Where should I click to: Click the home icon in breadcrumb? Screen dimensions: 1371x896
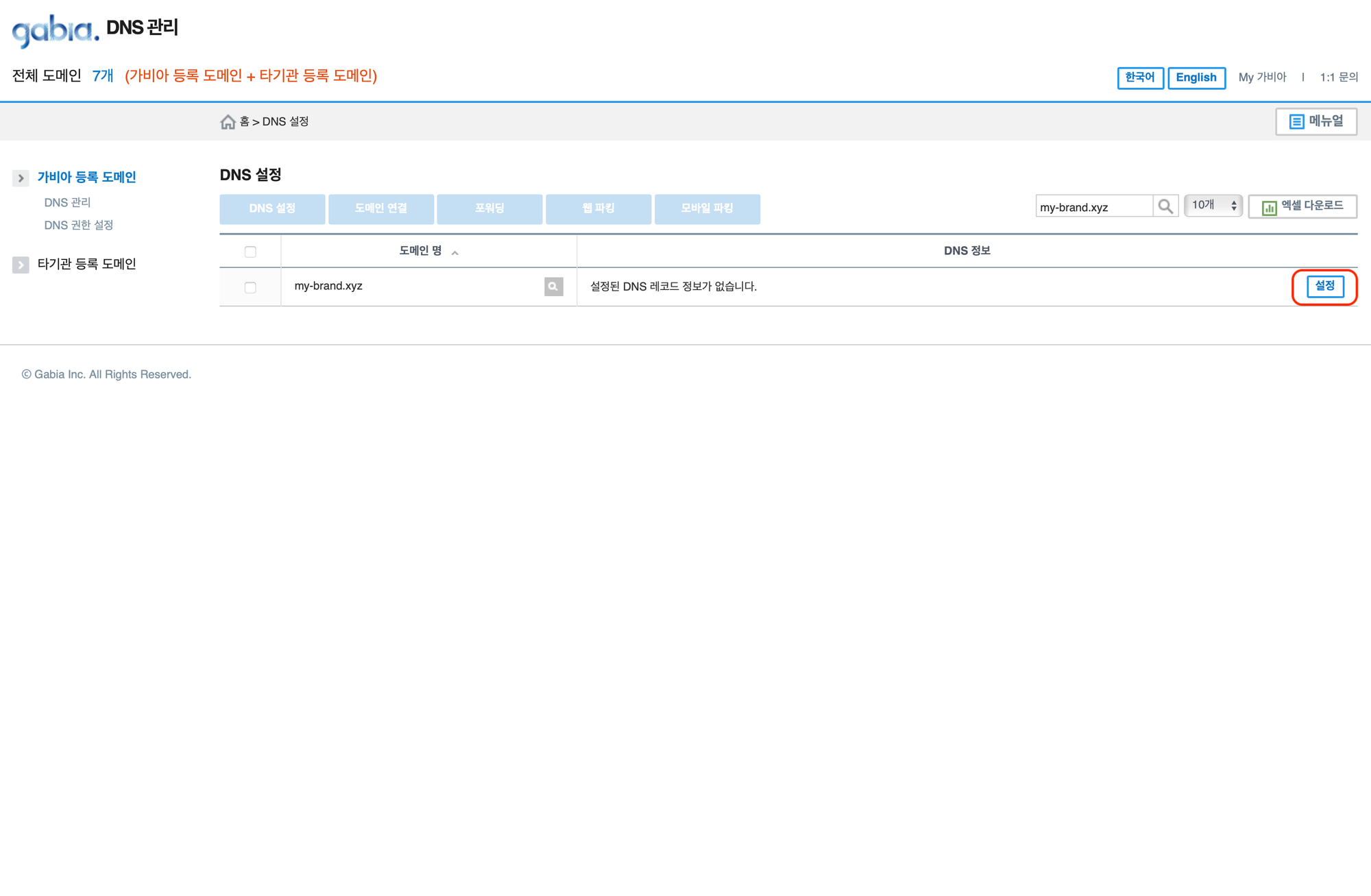point(228,122)
